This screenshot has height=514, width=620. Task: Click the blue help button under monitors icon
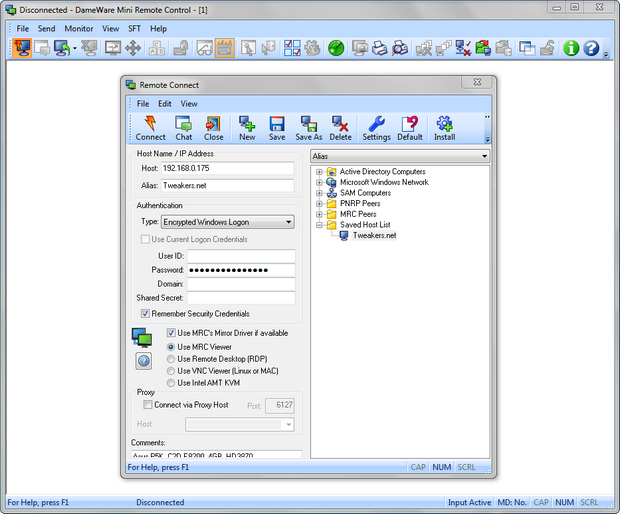[144, 361]
